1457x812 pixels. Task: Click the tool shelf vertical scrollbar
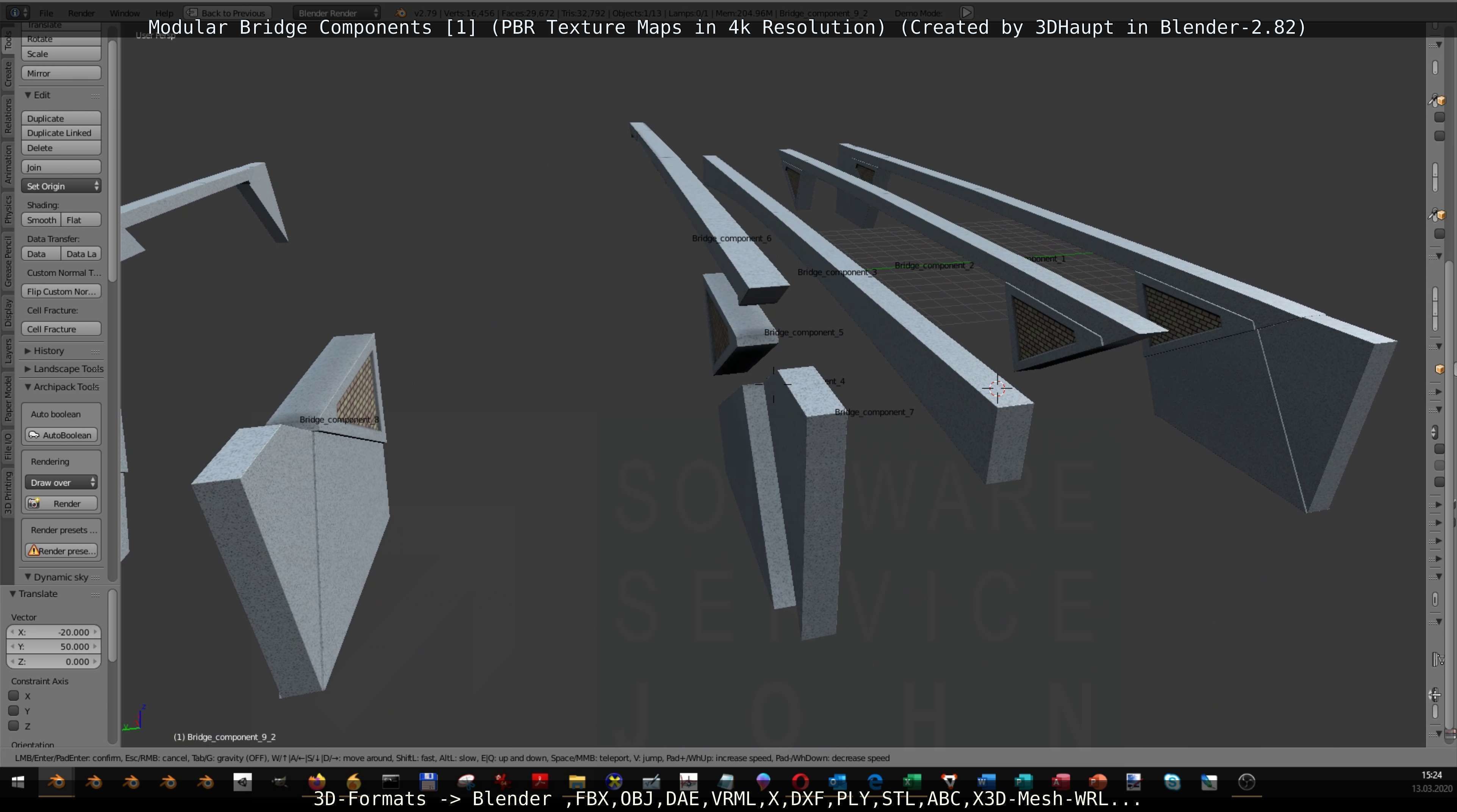pos(113,161)
